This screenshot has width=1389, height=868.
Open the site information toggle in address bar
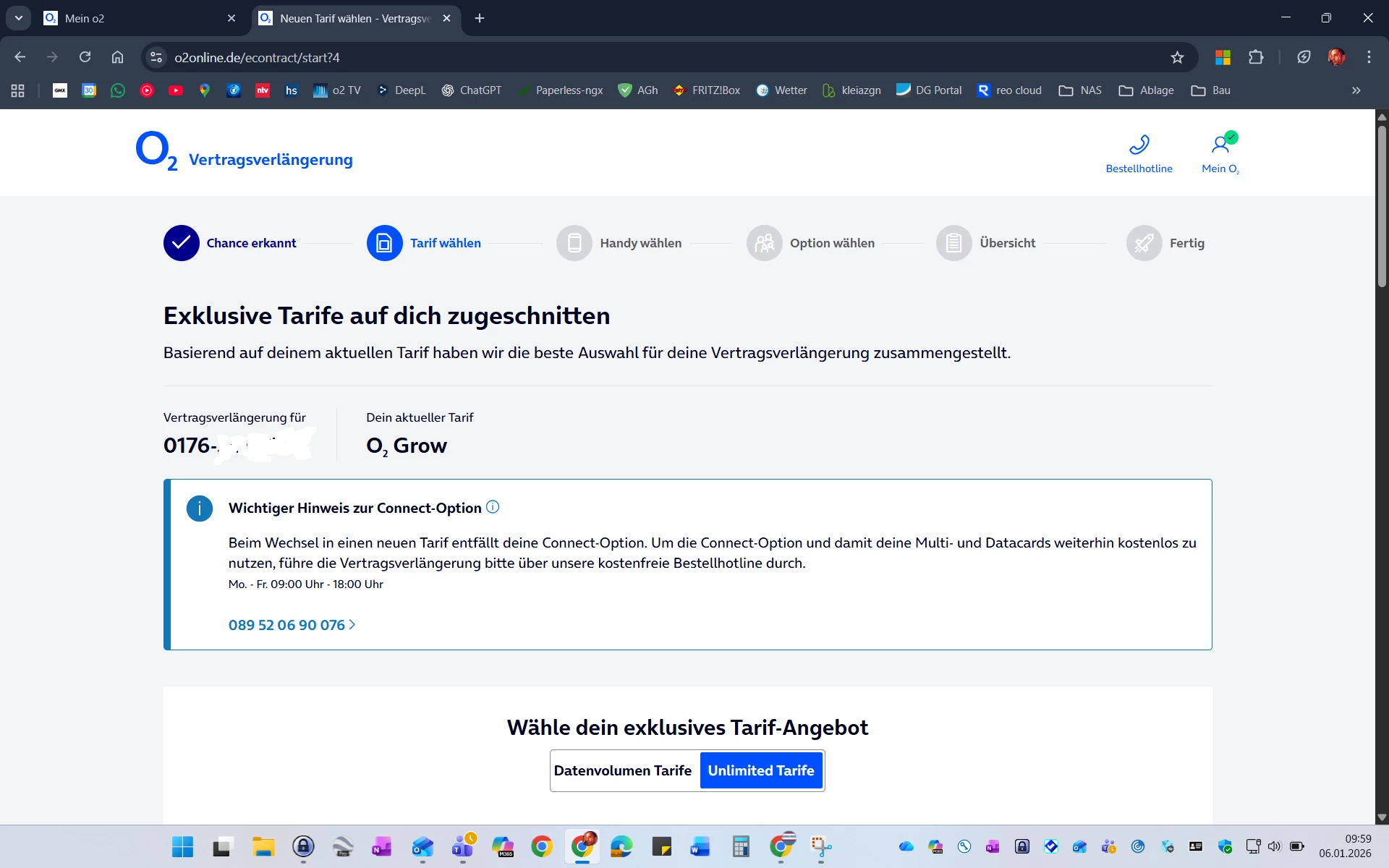[x=156, y=57]
